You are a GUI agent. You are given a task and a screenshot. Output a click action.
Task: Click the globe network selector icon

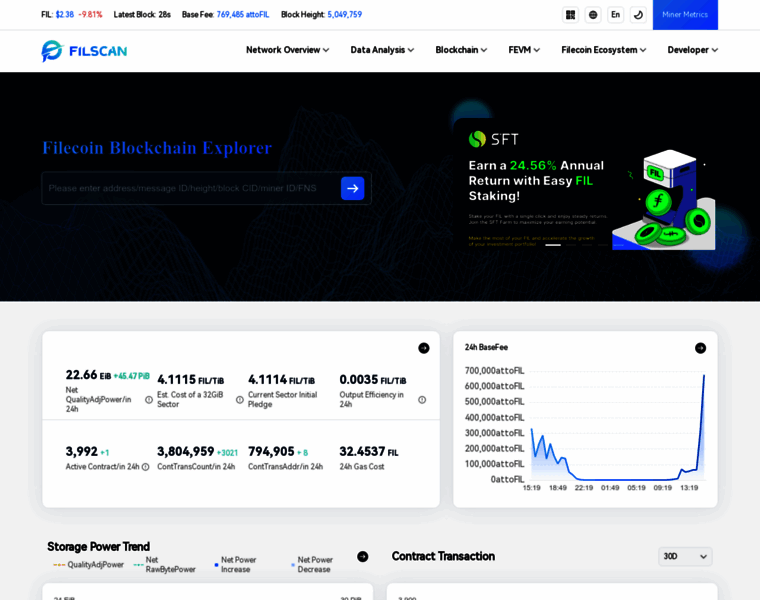tap(593, 15)
